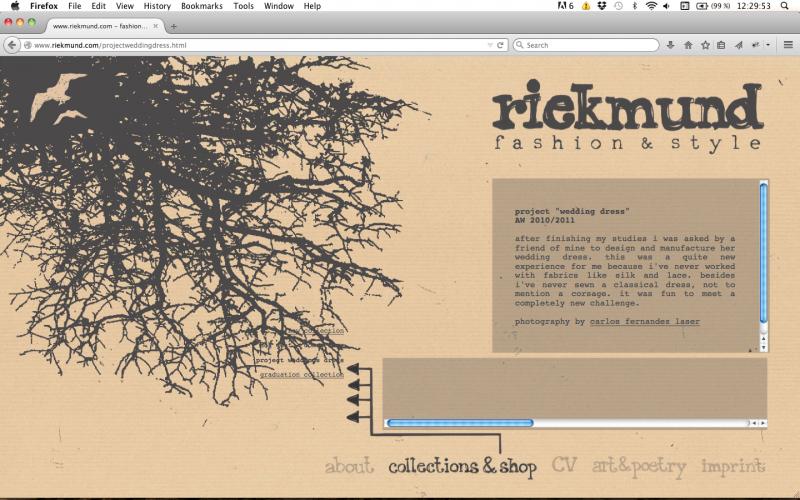Open a new tab with plus button
800x500 pixels.
point(174,26)
